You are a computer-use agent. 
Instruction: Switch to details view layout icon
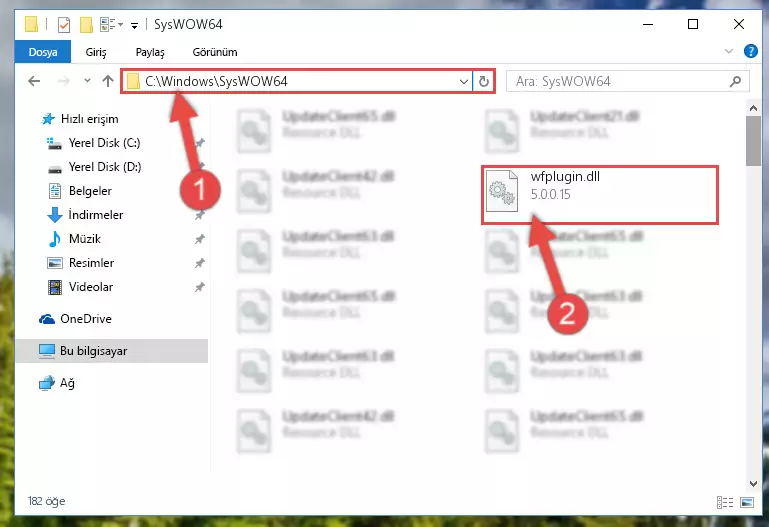pos(725,502)
